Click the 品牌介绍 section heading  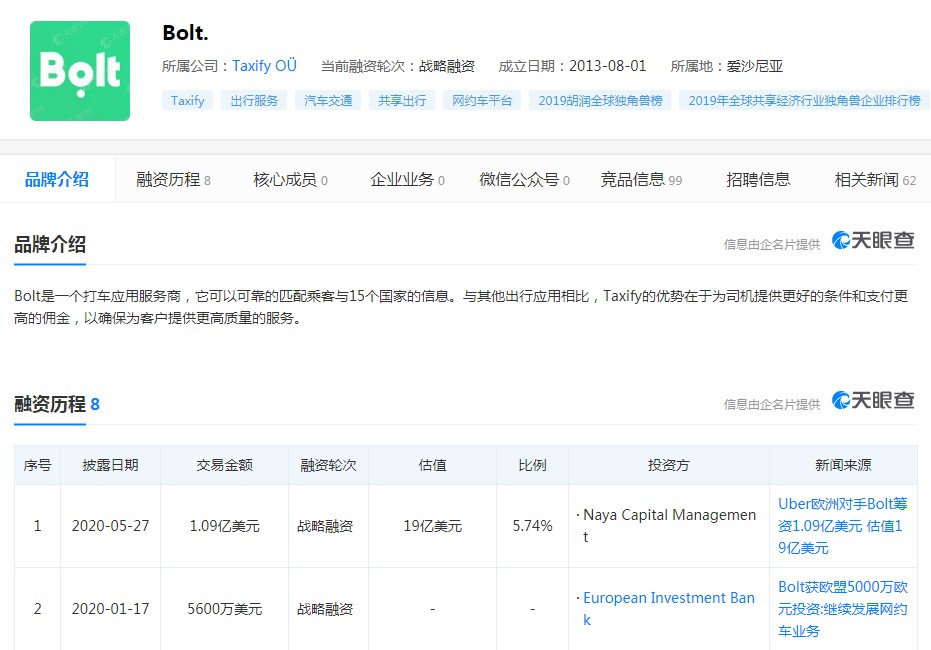tap(50, 244)
